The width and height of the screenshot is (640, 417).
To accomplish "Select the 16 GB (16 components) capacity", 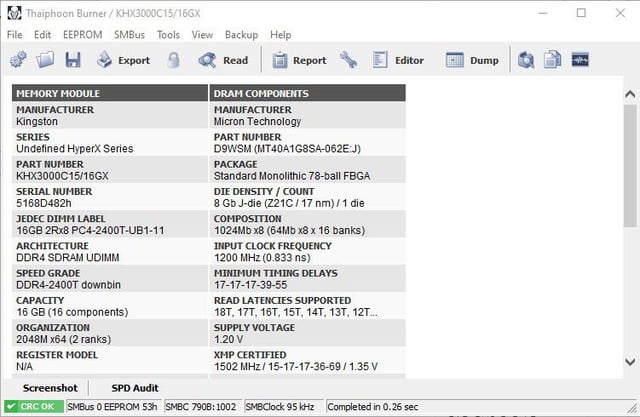I will point(72,312).
